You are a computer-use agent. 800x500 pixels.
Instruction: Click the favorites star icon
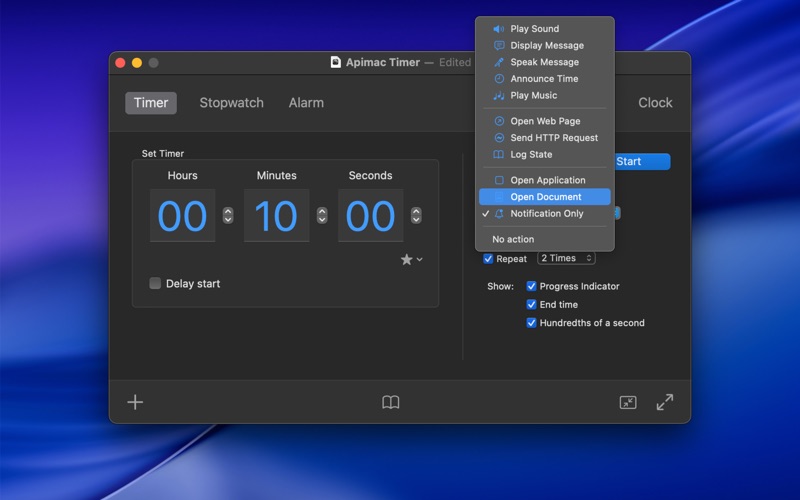(x=407, y=260)
